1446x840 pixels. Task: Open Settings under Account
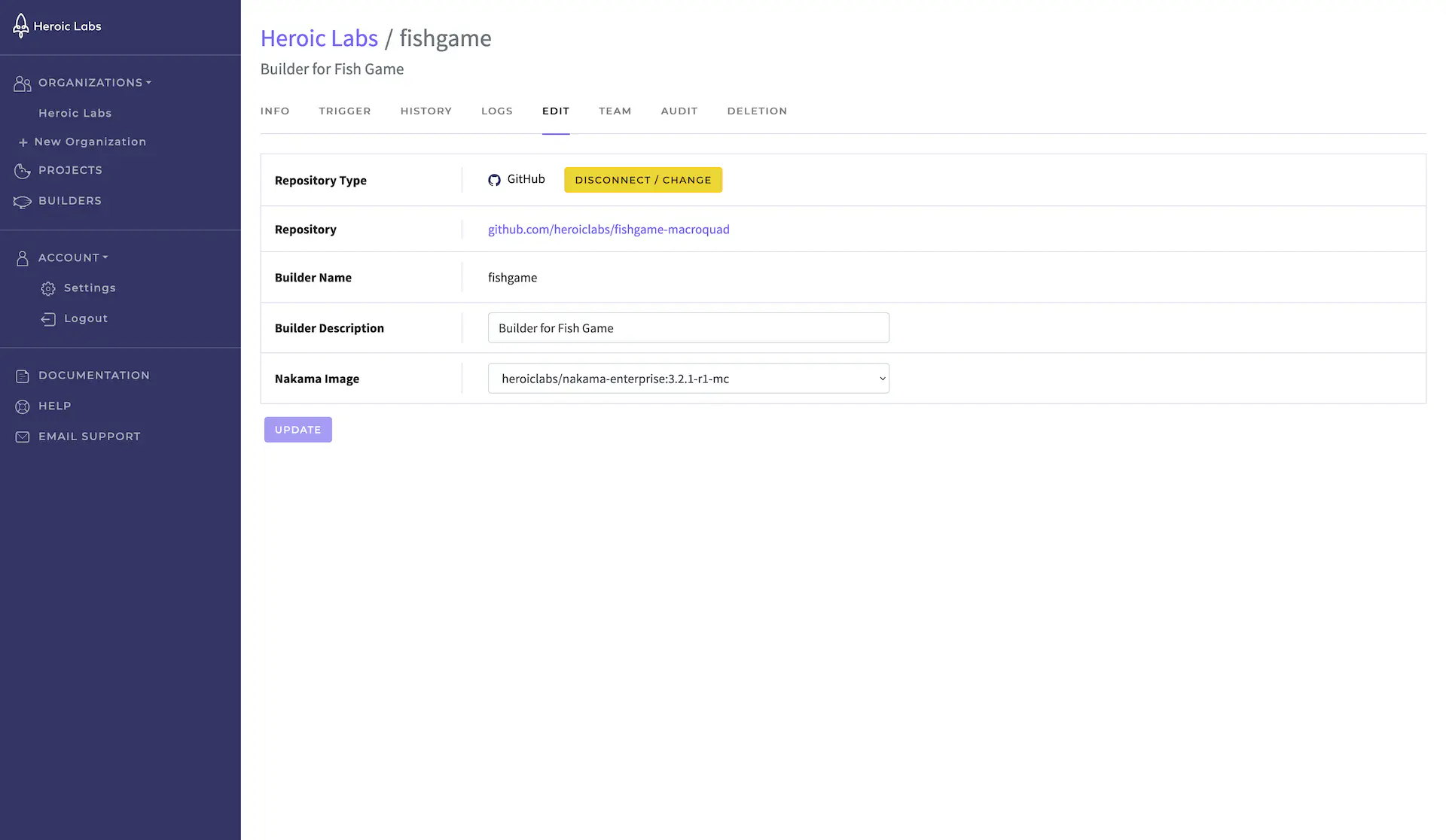pyautogui.click(x=90, y=288)
